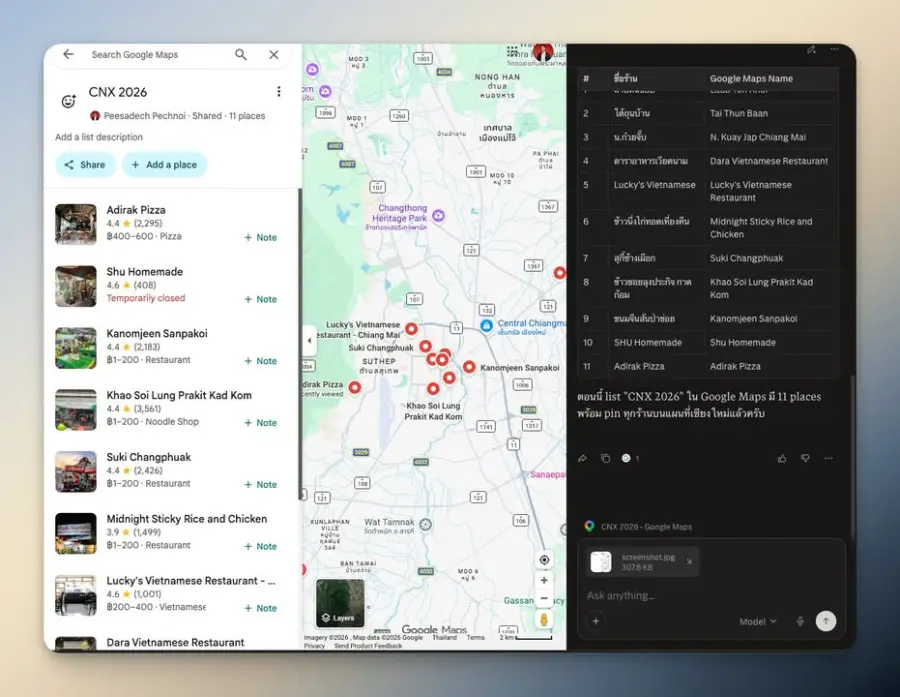Click the edit pencil icon in chat panel

(x=811, y=50)
